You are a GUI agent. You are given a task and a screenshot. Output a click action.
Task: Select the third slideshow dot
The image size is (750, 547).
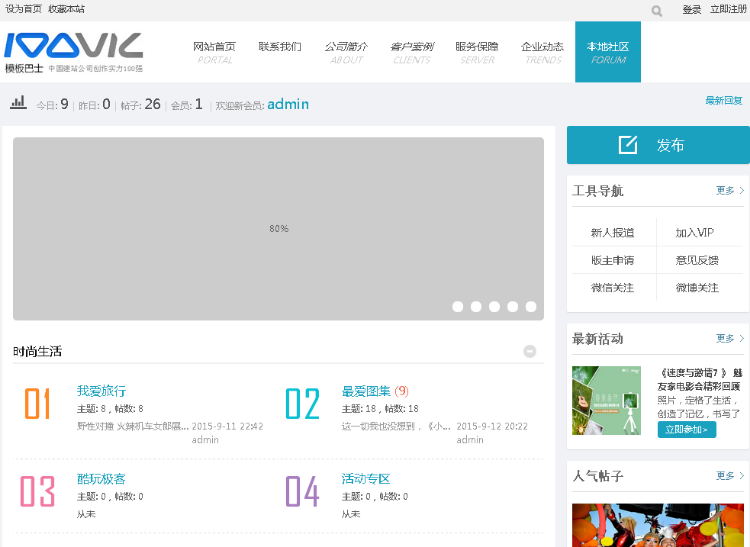pos(494,306)
